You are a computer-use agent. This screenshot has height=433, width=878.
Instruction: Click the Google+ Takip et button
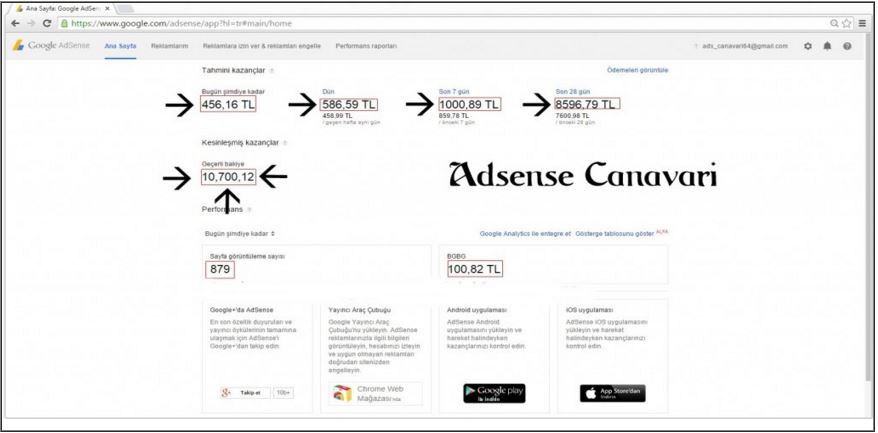point(245,393)
